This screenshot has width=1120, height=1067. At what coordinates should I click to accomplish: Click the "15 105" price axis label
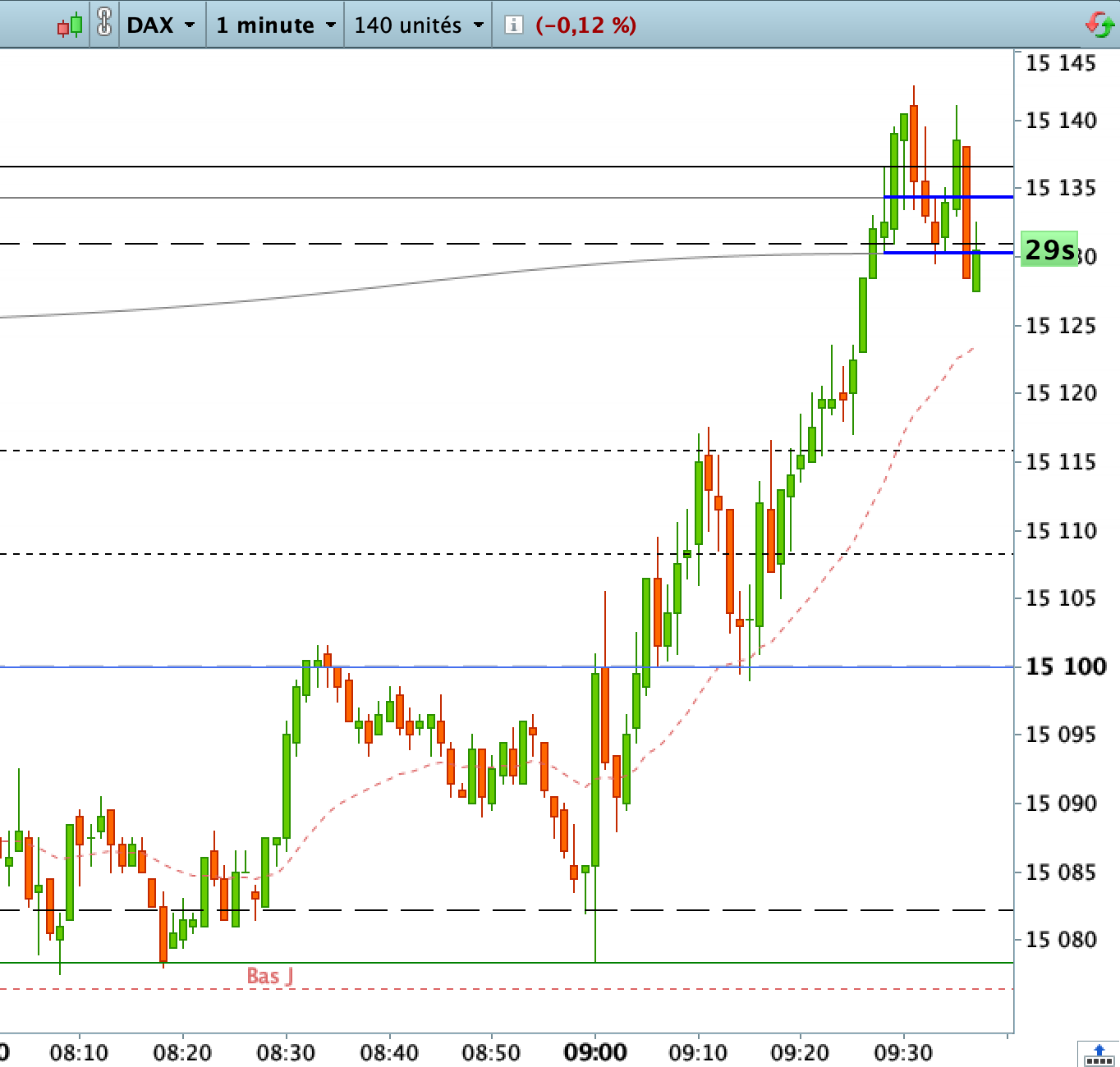[x=1061, y=598]
